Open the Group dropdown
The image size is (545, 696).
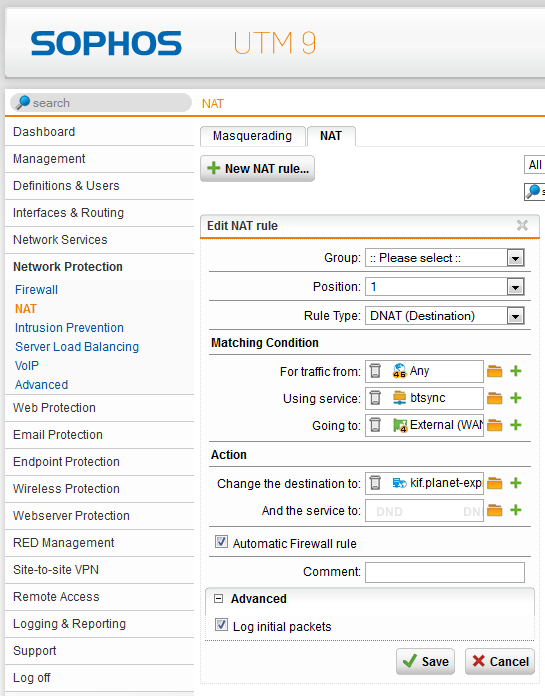click(x=445, y=258)
